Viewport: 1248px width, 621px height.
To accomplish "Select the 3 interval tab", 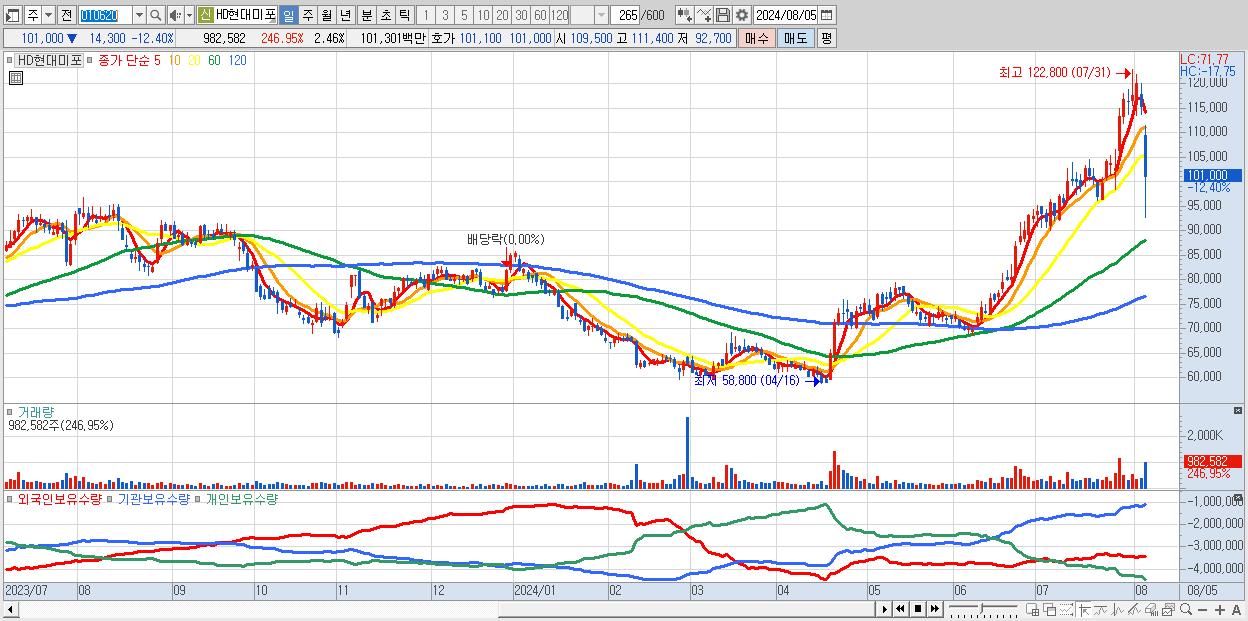I will click(445, 15).
